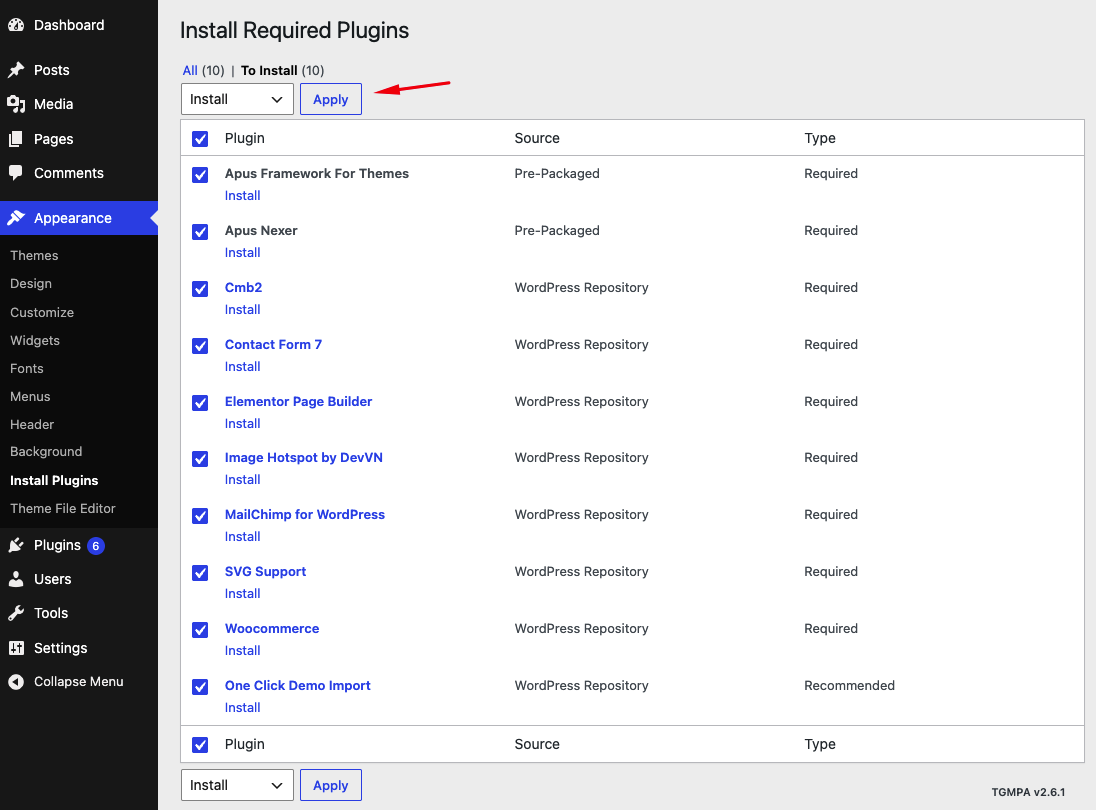Image resolution: width=1096 pixels, height=810 pixels.
Task: Open the Cmb2 plugin name link
Action: click(243, 287)
